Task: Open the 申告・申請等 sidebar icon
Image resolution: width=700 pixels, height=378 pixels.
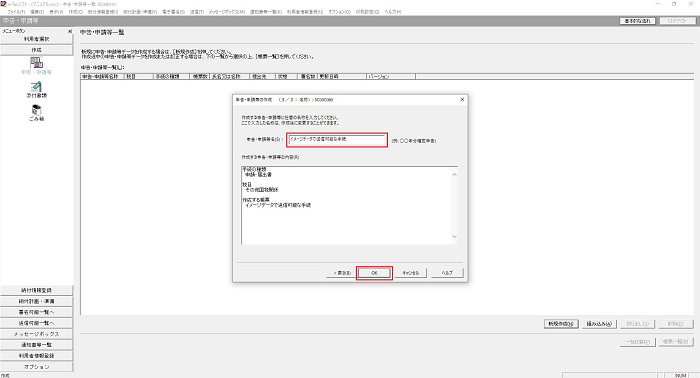Action: (x=36, y=66)
